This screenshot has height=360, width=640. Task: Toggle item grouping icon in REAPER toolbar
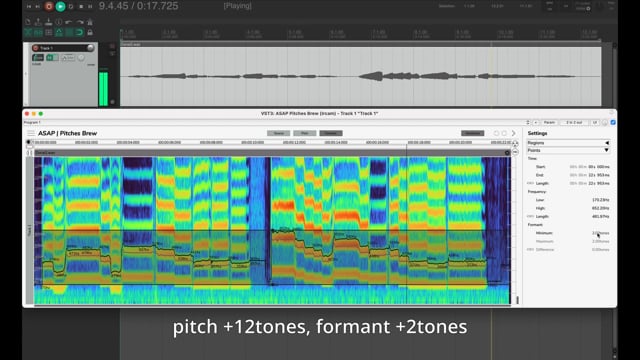[x=38, y=32]
